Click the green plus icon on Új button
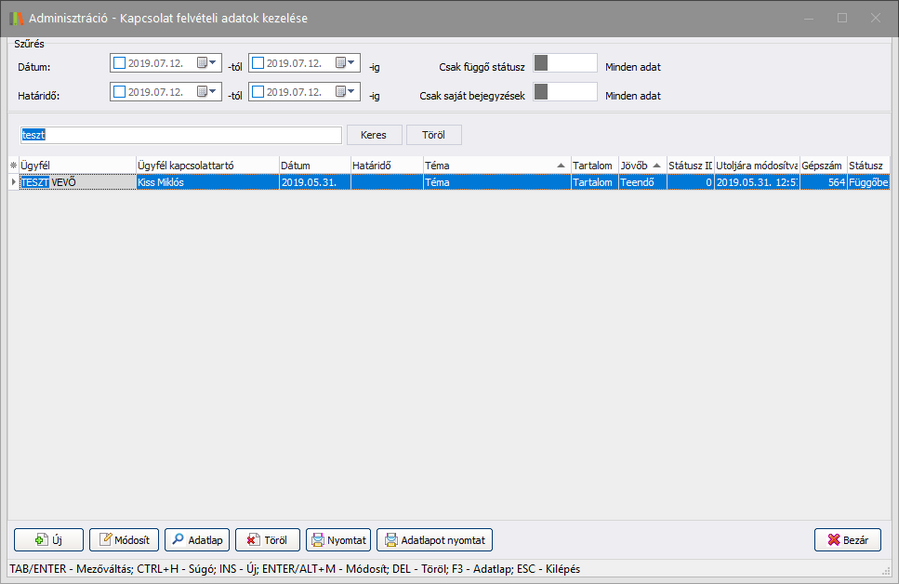This screenshot has height=584, width=899. coord(41,540)
